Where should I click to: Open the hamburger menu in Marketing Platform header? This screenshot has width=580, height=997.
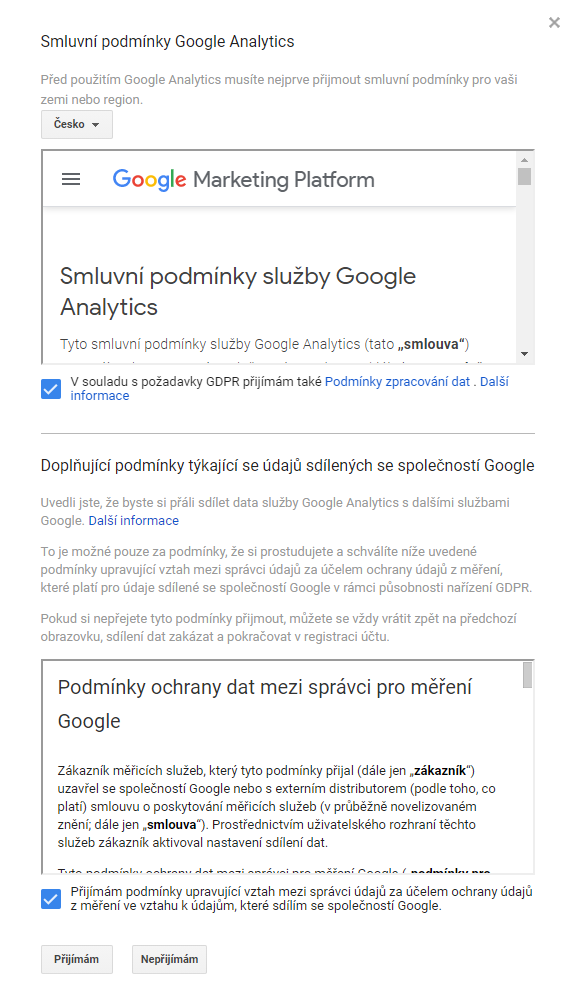[71, 179]
